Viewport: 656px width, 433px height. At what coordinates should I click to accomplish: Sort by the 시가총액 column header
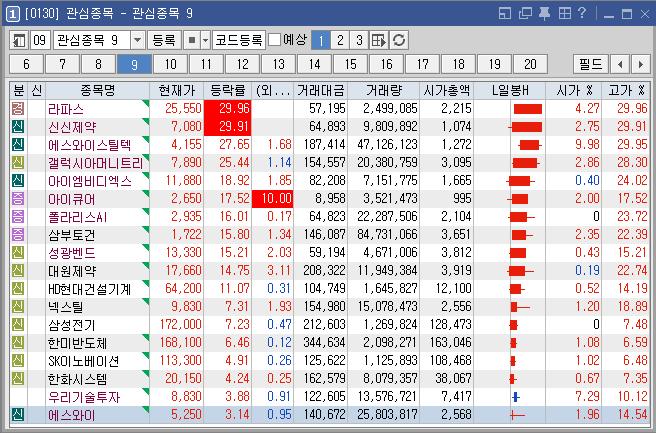[446, 90]
